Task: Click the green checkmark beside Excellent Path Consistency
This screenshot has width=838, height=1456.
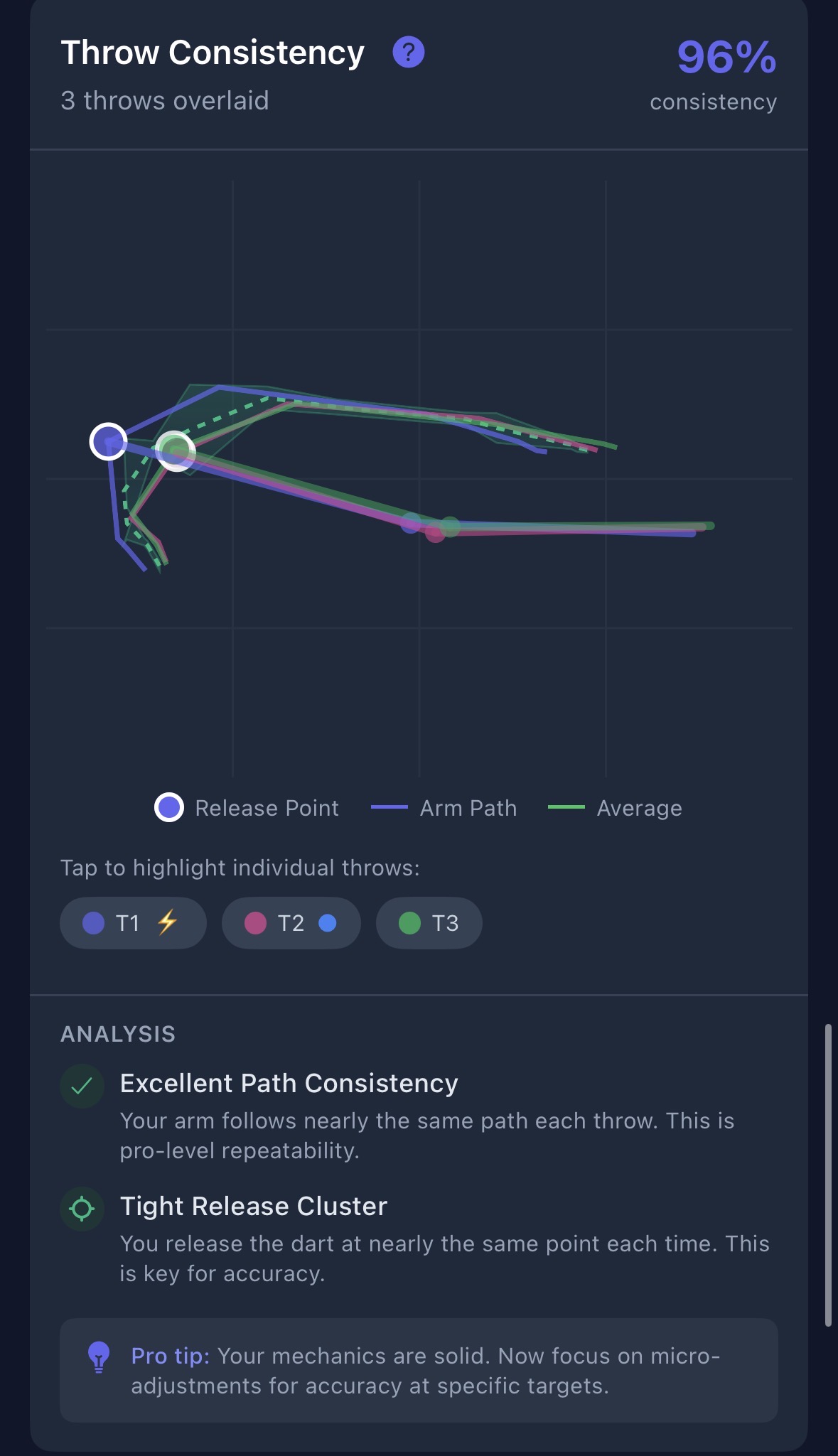Action: (82, 1086)
